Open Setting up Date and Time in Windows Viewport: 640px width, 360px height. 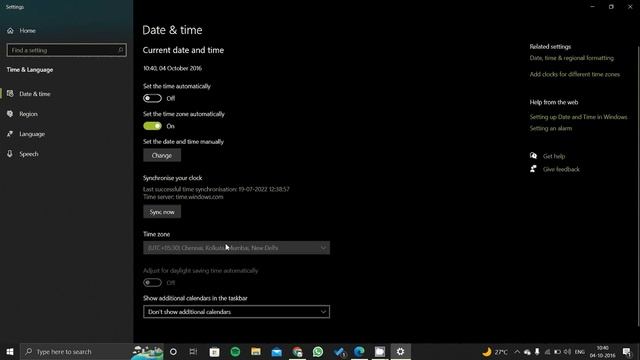click(x=578, y=117)
